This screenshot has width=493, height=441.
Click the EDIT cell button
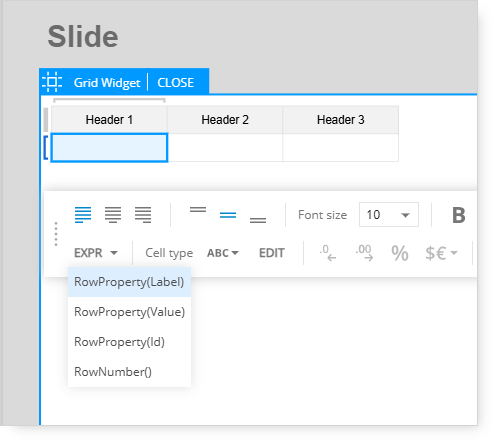[x=272, y=253]
